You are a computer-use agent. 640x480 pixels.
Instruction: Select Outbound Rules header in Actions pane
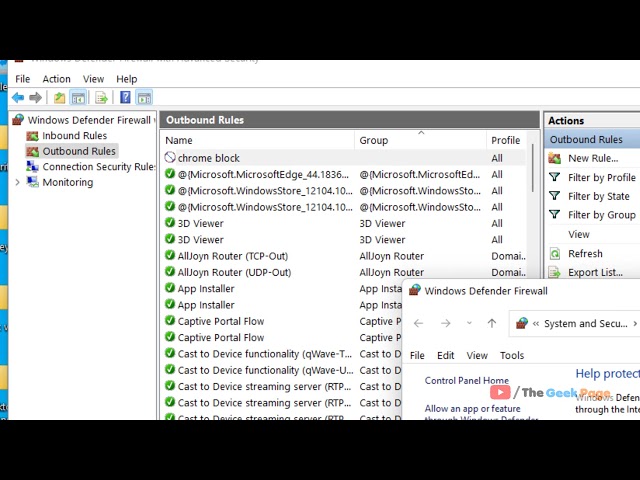[592, 140]
